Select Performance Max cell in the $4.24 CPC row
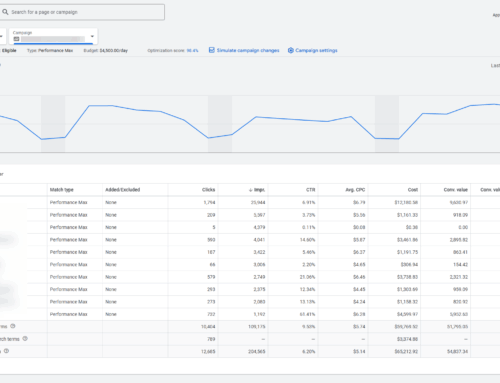 click(68, 302)
